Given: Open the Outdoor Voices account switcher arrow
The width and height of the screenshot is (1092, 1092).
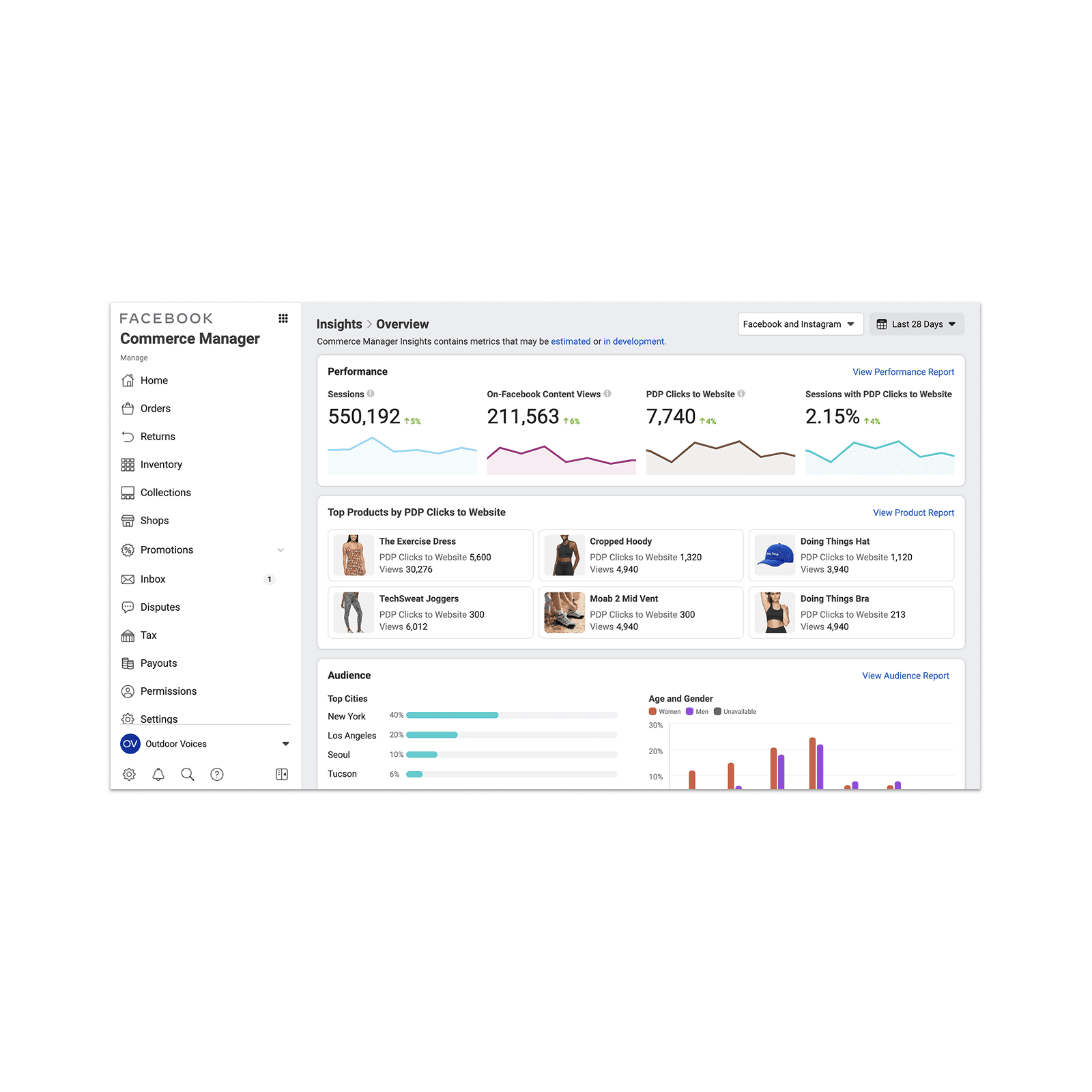Looking at the screenshot, I should [x=286, y=744].
